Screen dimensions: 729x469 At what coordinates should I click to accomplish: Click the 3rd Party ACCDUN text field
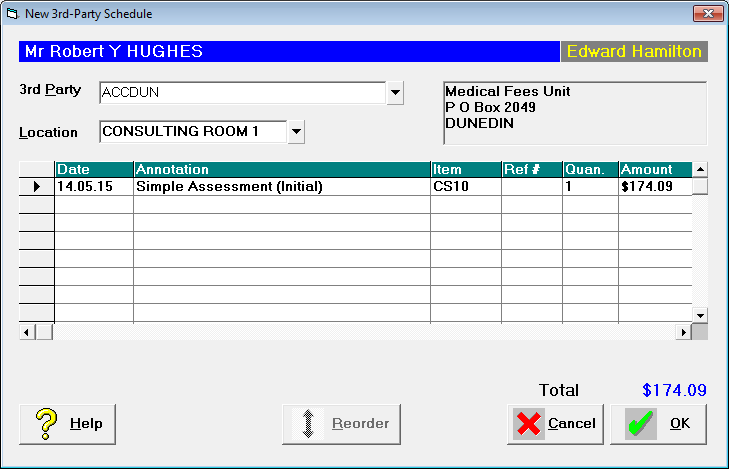coord(243,92)
